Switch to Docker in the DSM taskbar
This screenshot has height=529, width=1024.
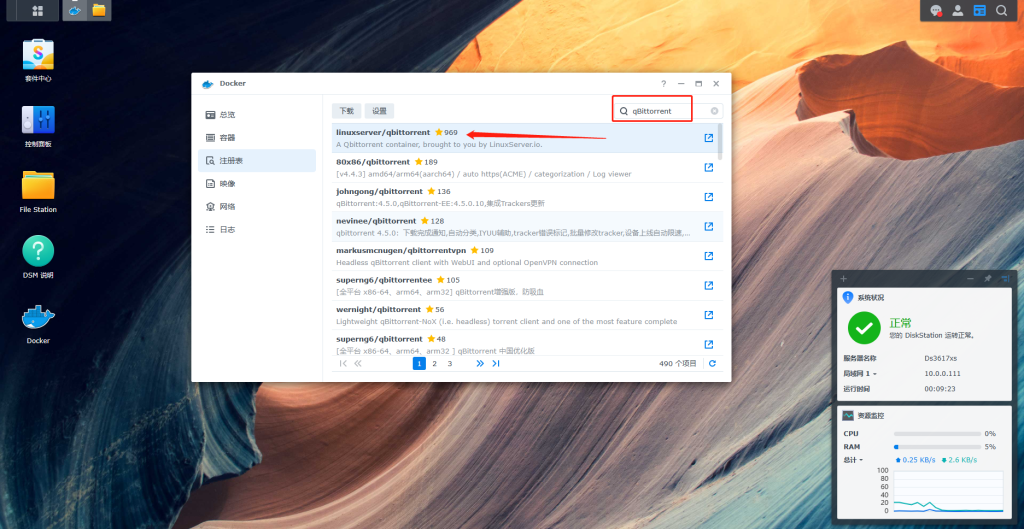coord(75,10)
